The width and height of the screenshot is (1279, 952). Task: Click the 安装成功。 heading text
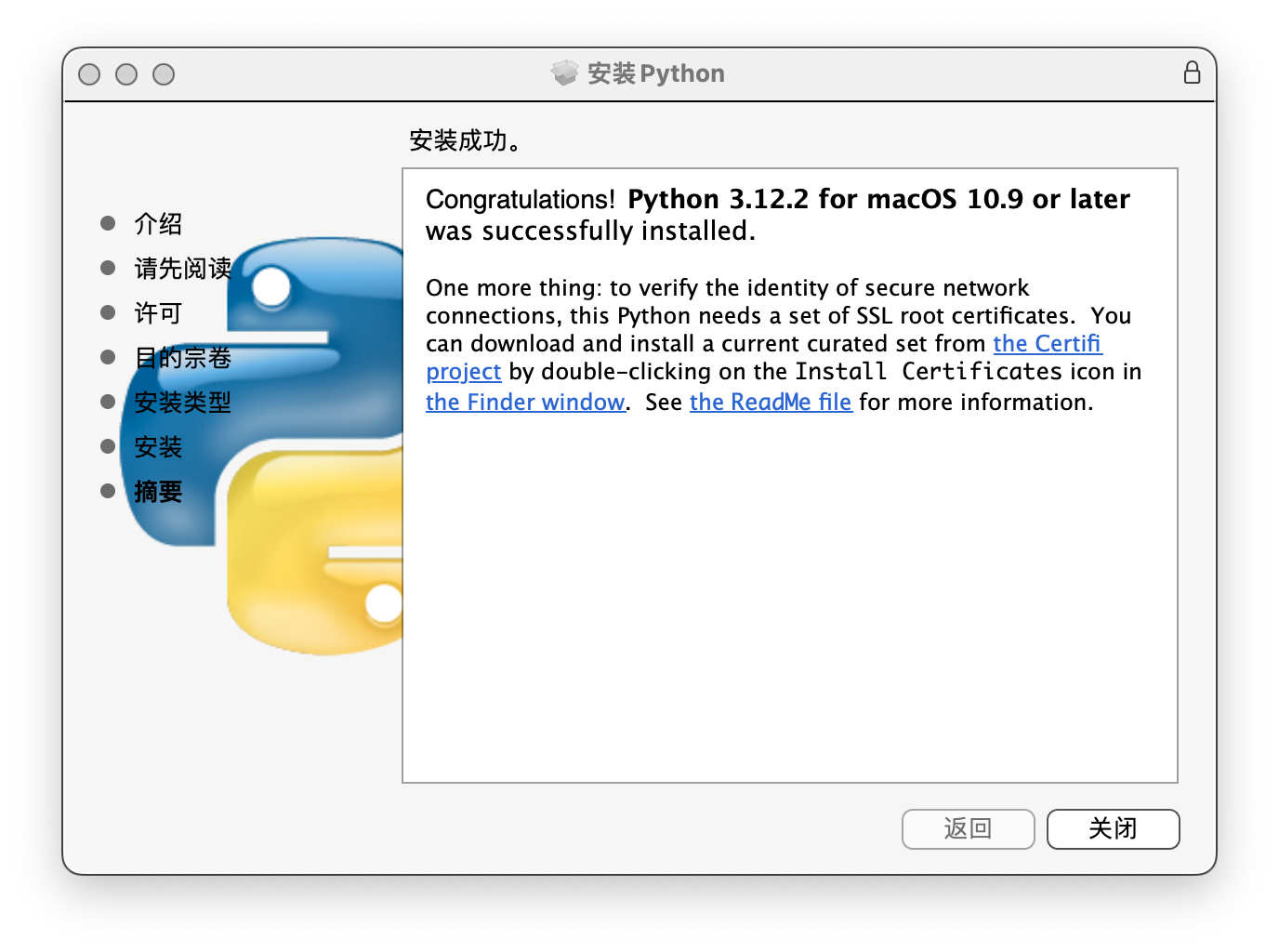(x=466, y=140)
